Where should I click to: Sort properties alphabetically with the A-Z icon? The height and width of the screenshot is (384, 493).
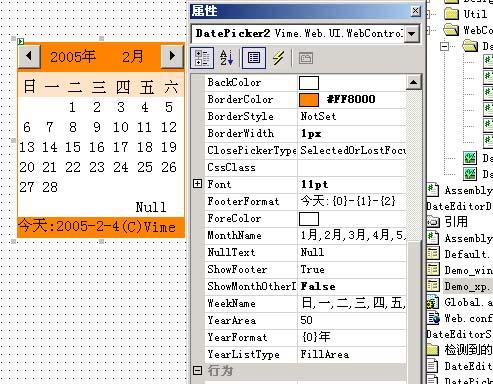(x=227, y=58)
